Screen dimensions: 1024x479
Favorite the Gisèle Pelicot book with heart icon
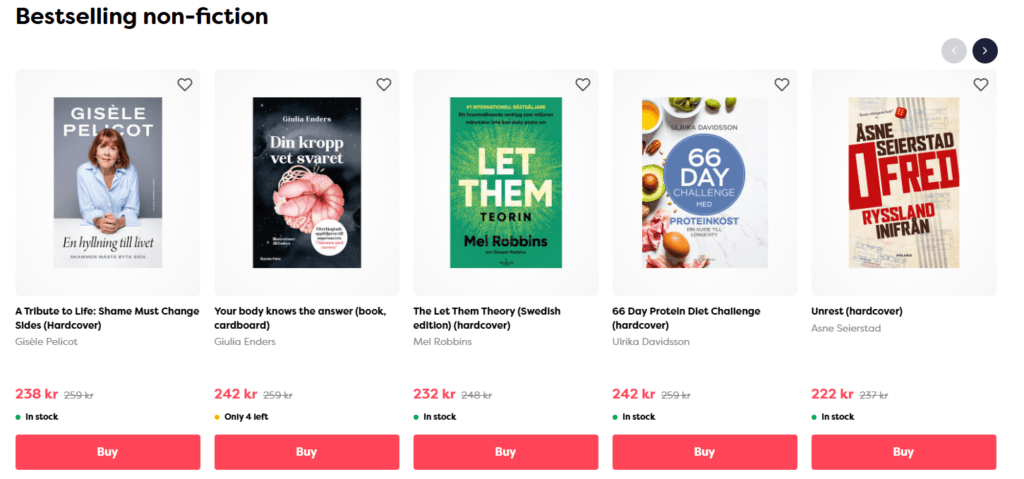click(185, 84)
